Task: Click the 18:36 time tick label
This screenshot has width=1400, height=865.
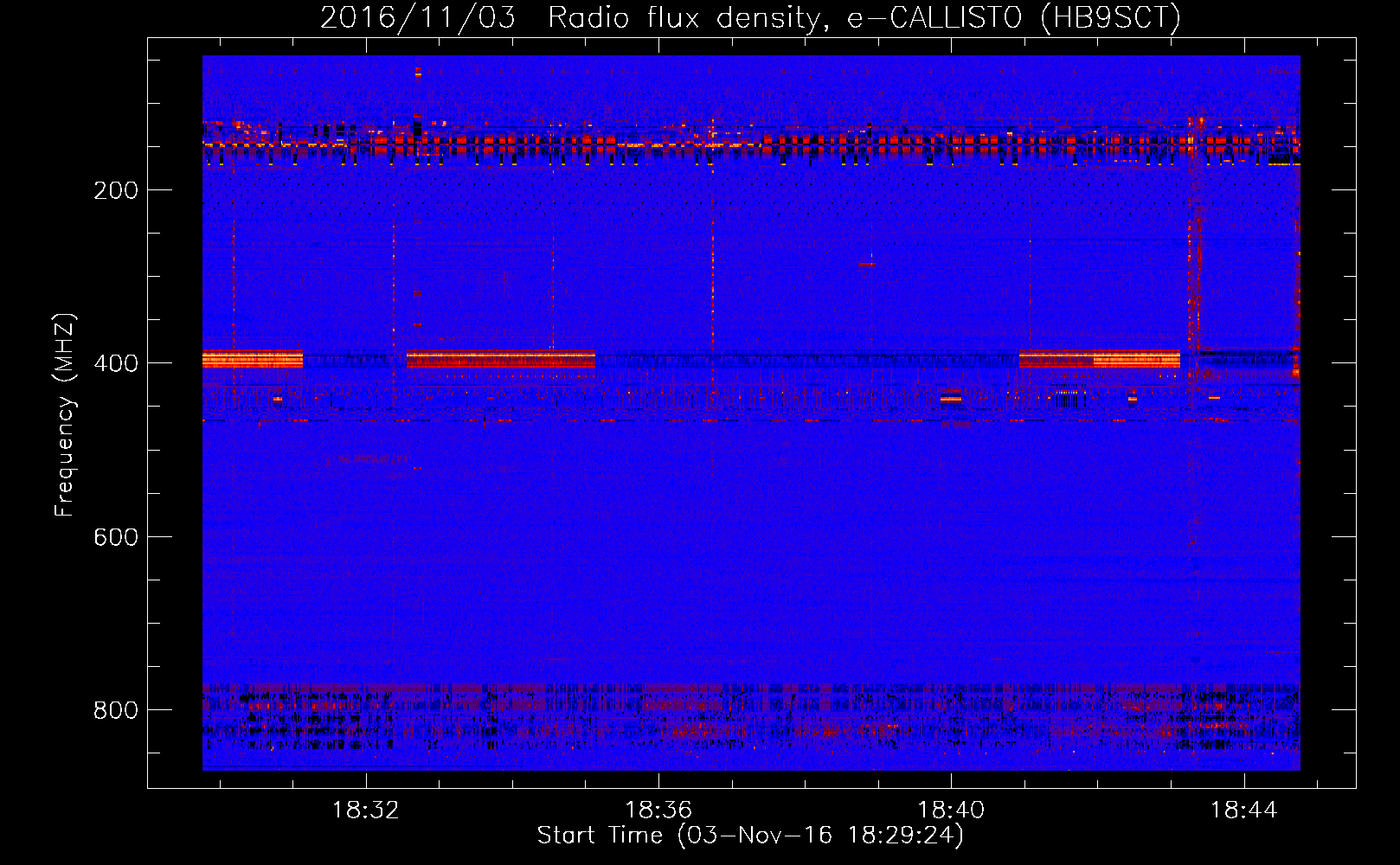Action: tap(658, 811)
